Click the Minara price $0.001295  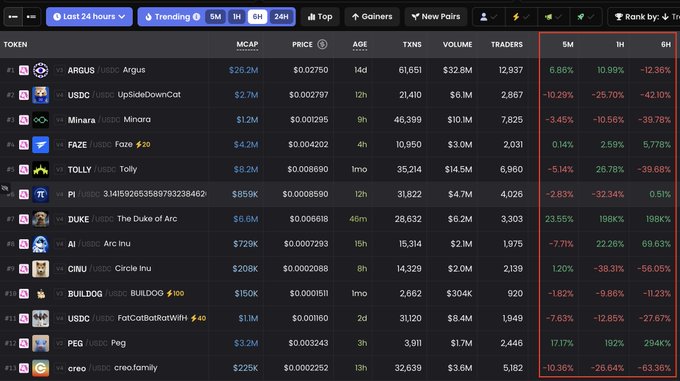coord(309,120)
